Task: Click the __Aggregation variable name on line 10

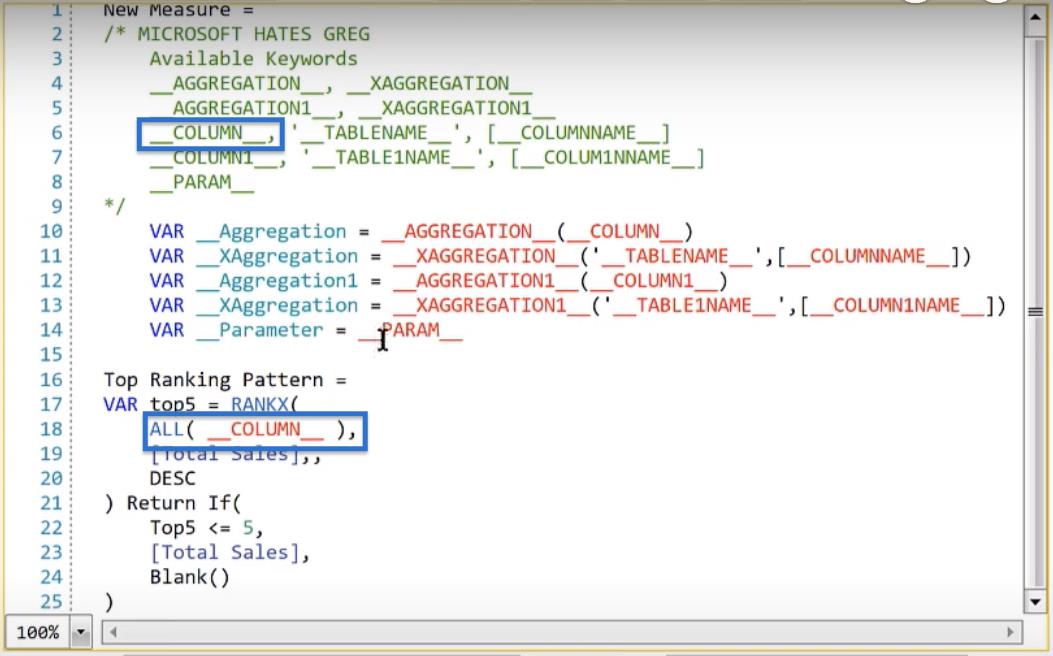Action: pos(271,232)
